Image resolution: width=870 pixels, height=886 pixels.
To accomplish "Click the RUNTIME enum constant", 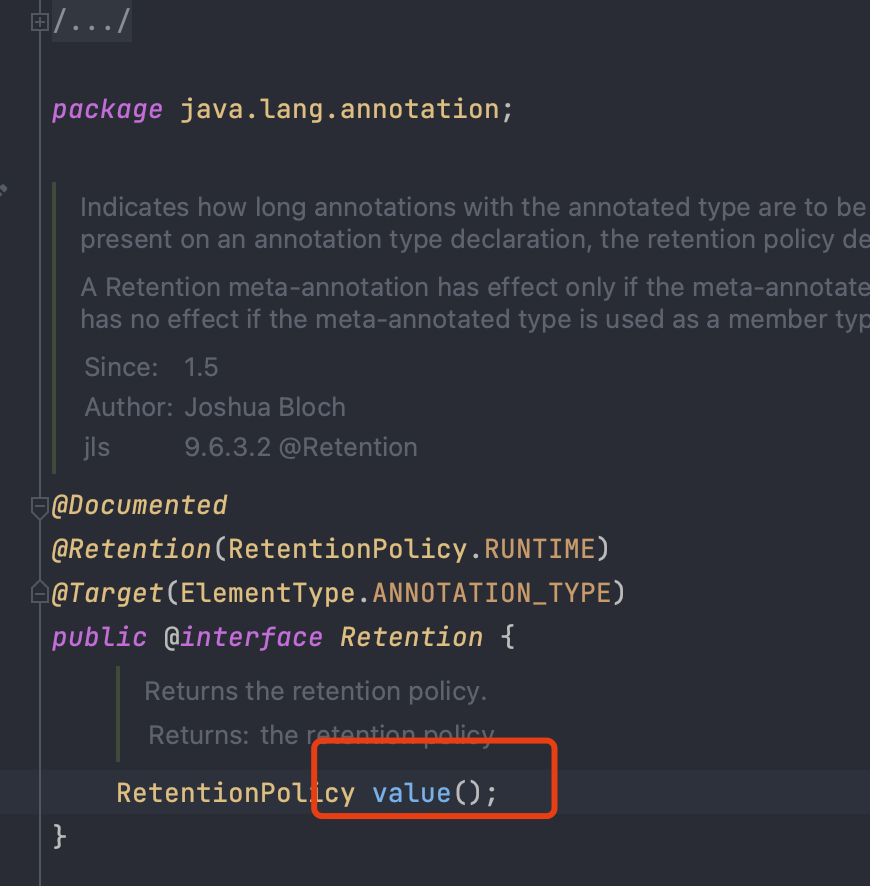I will [x=540, y=549].
